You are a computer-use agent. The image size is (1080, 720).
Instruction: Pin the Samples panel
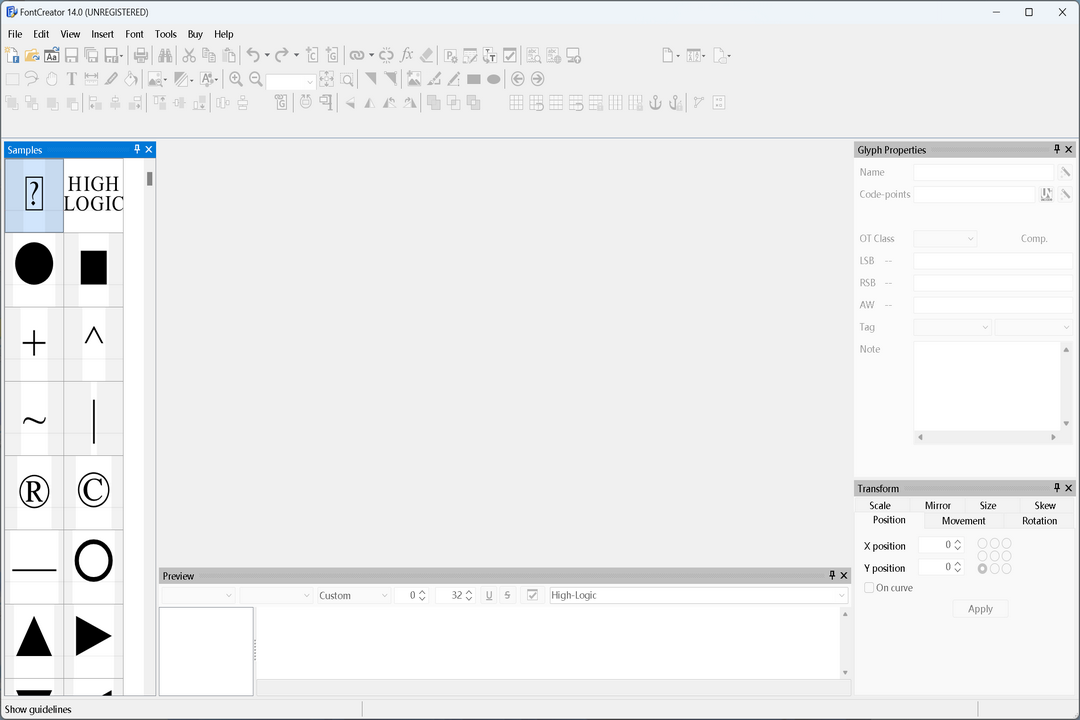coord(137,150)
